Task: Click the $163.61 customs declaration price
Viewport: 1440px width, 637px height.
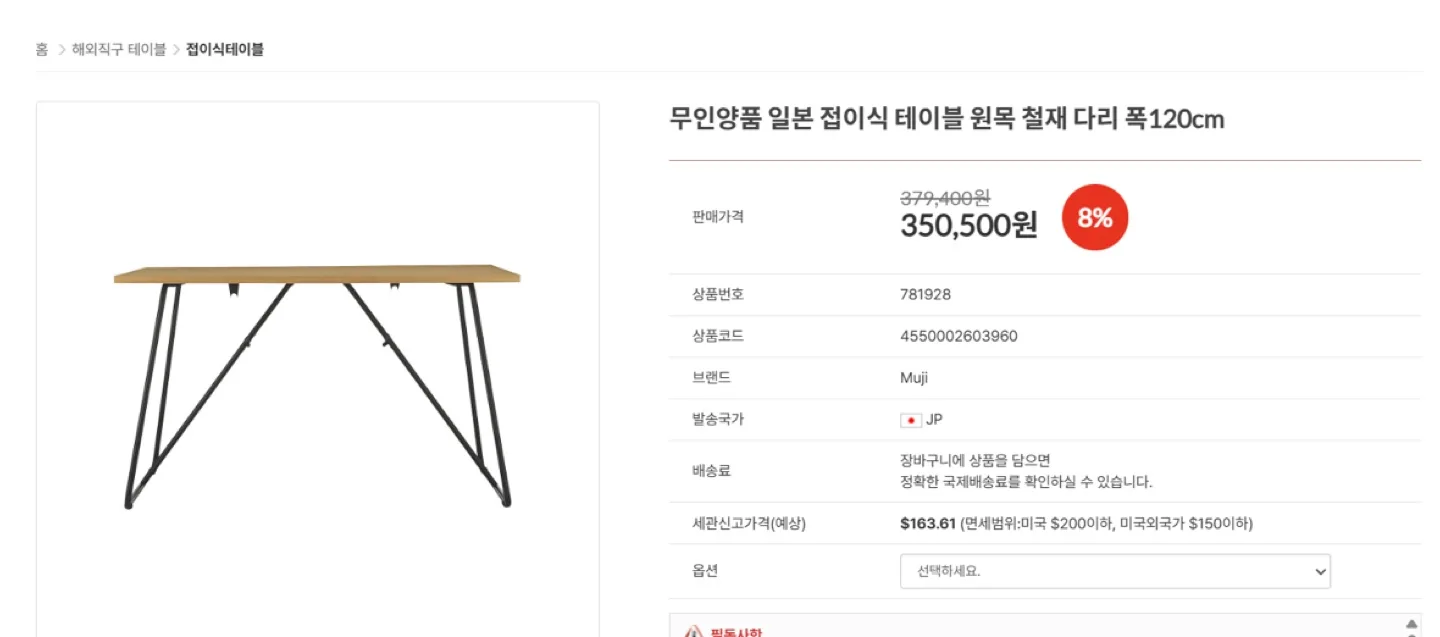Action: pos(928,524)
